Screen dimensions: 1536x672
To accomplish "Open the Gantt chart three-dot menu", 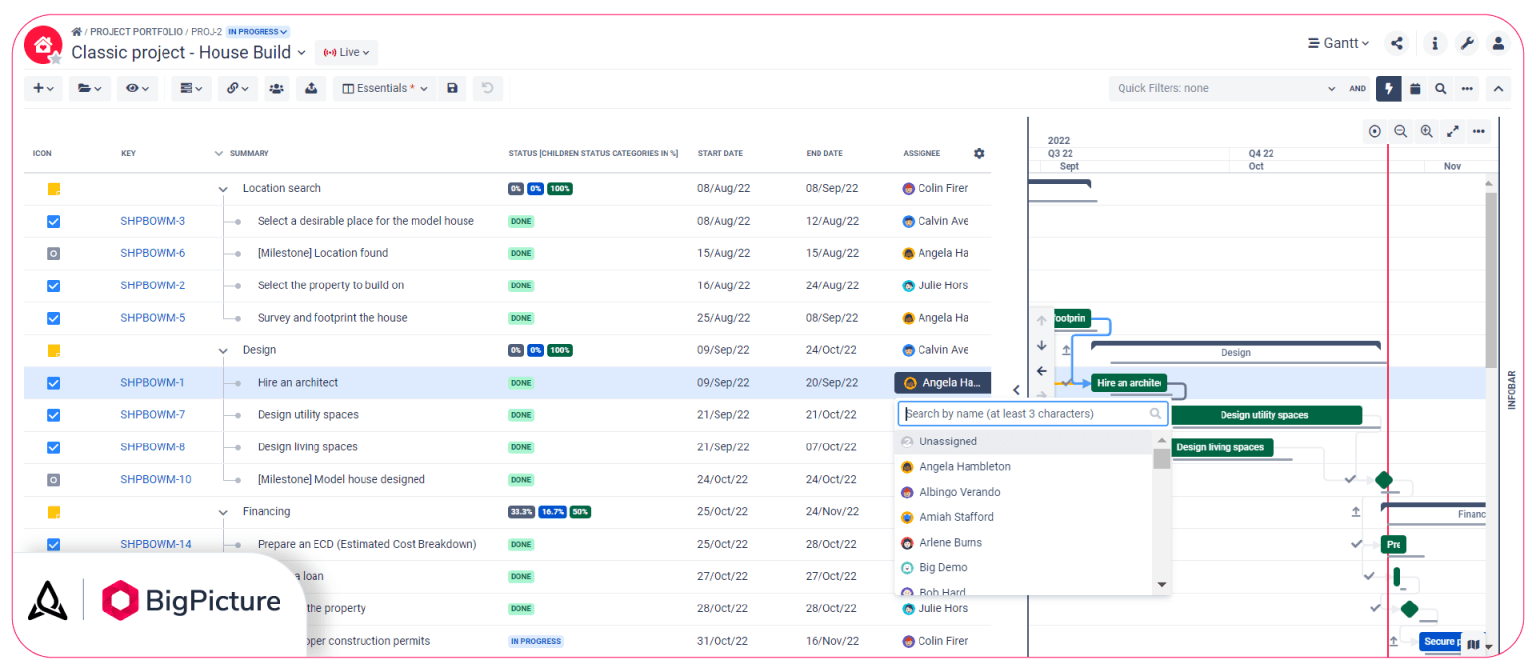I will [1479, 131].
